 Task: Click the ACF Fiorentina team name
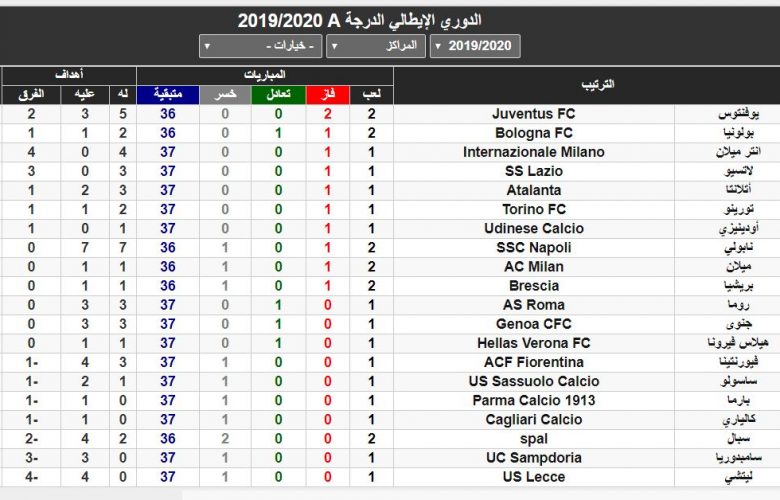tap(534, 362)
